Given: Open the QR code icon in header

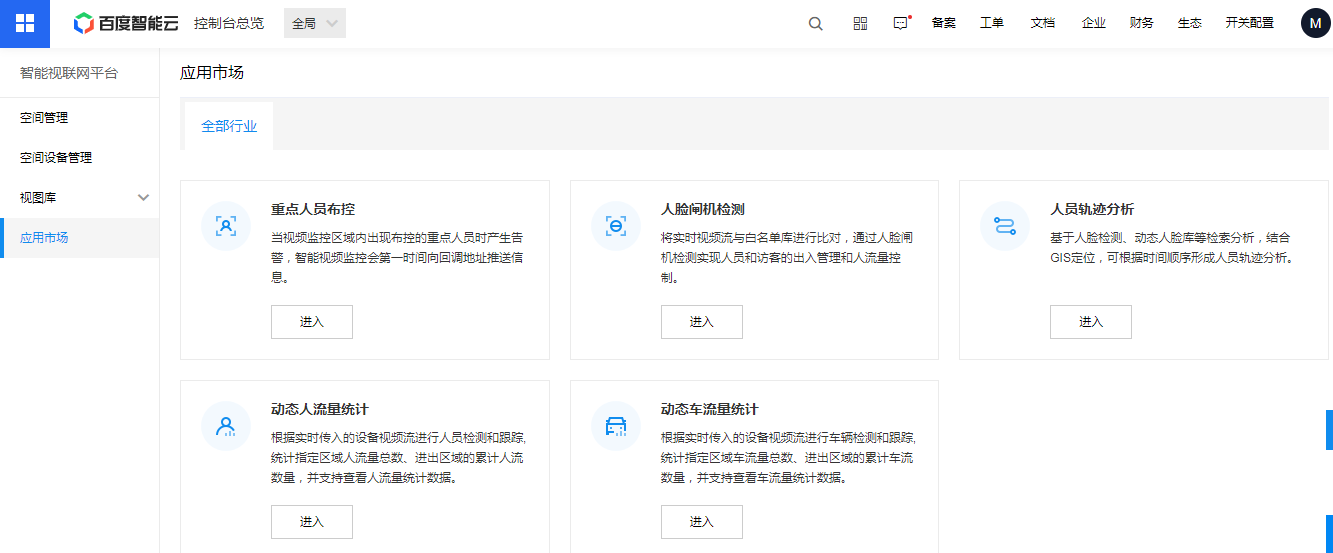Looking at the screenshot, I should [860, 24].
